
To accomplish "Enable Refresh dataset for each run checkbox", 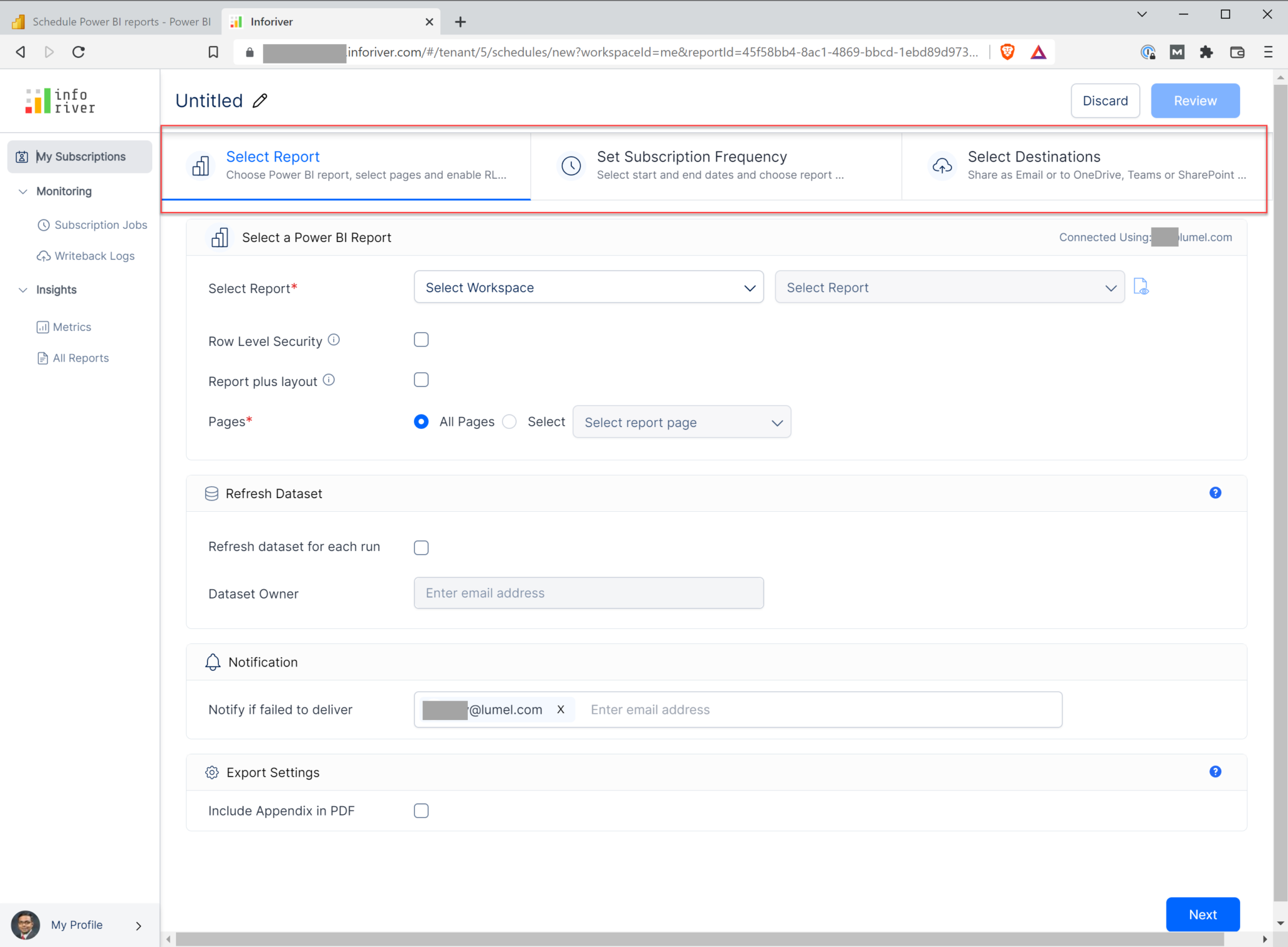I will point(421,547).
